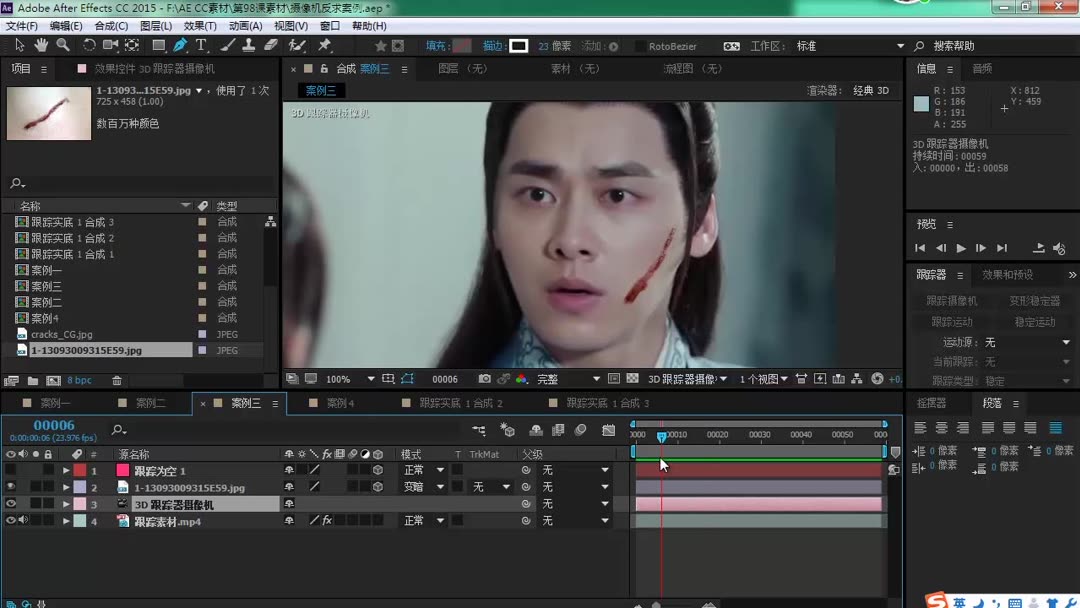This screenshot has width=1080, height=608.
Task: Select the Horizontal Type tool
Action: pyautogui.click(x=201, y=45)
